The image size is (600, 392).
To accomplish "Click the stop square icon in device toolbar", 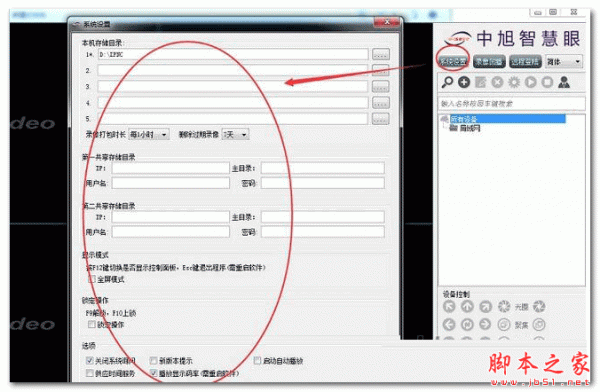I will pos(547,82).
